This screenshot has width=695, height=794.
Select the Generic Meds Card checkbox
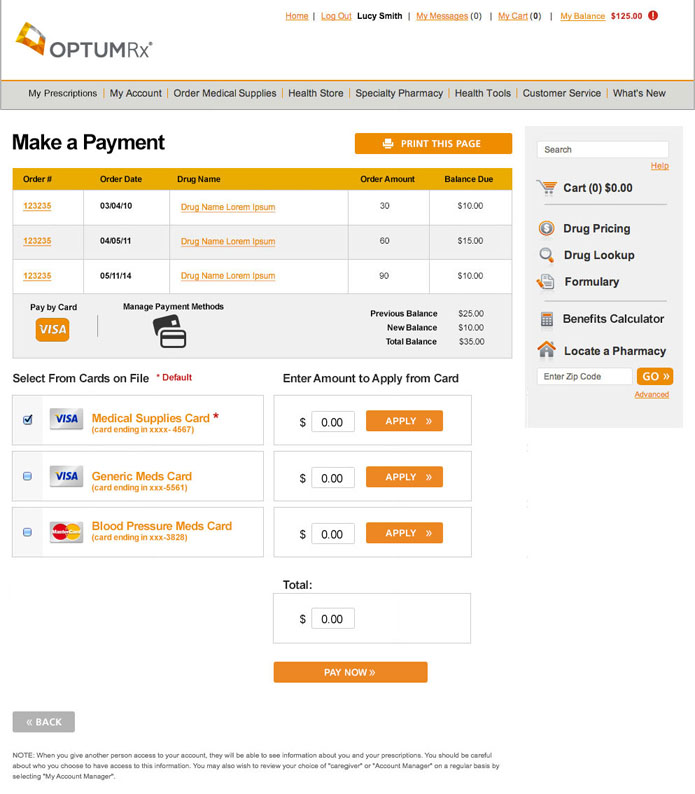pos(28,477)
